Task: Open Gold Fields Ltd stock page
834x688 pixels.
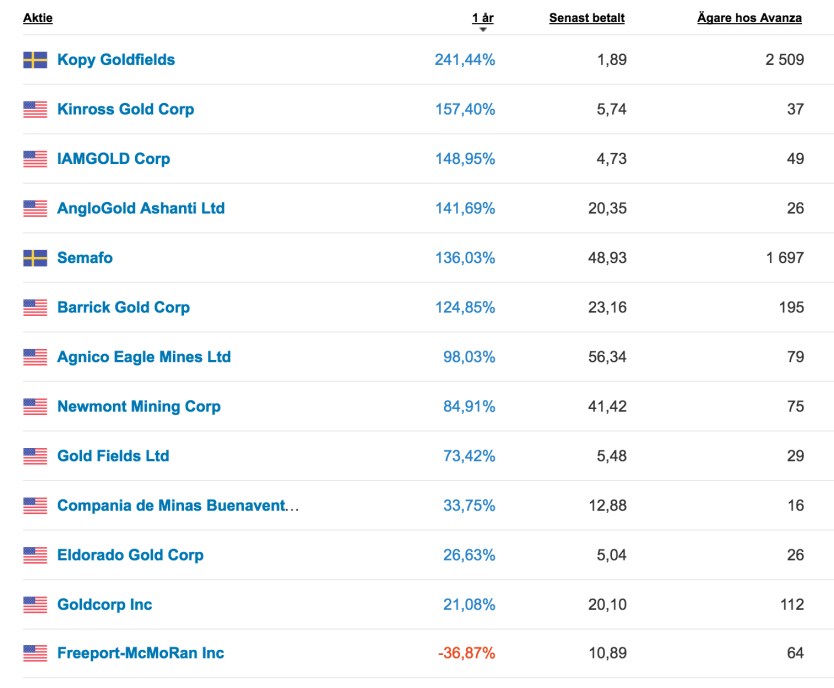Action: [113, 456]
